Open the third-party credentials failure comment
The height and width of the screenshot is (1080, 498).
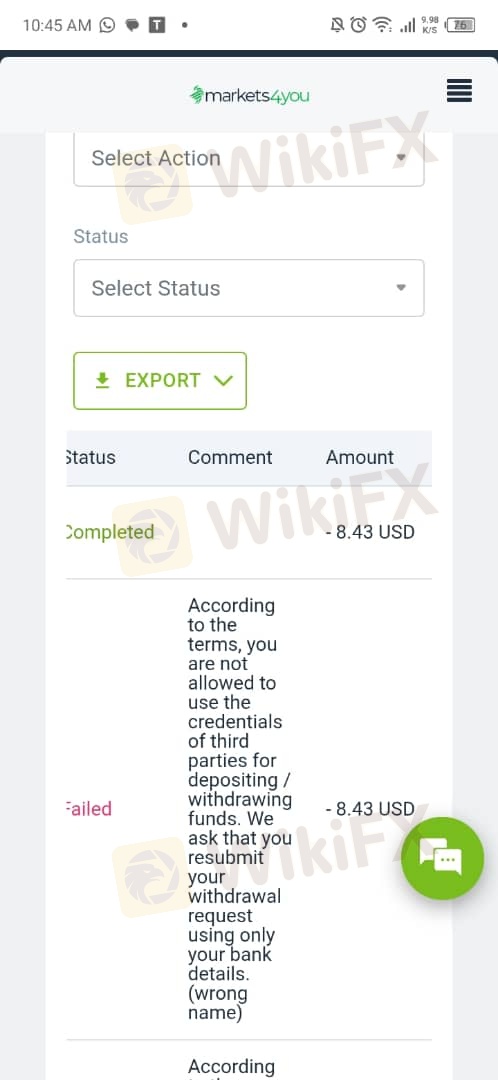(x=240, y=809)
